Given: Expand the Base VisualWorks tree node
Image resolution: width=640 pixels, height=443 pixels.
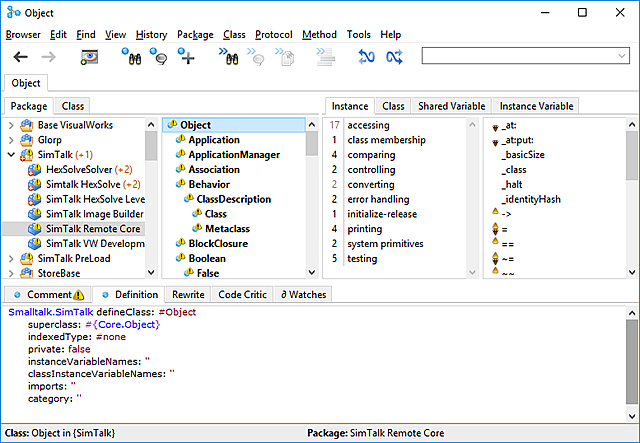Looking at the screenshot, I should 11,125.
